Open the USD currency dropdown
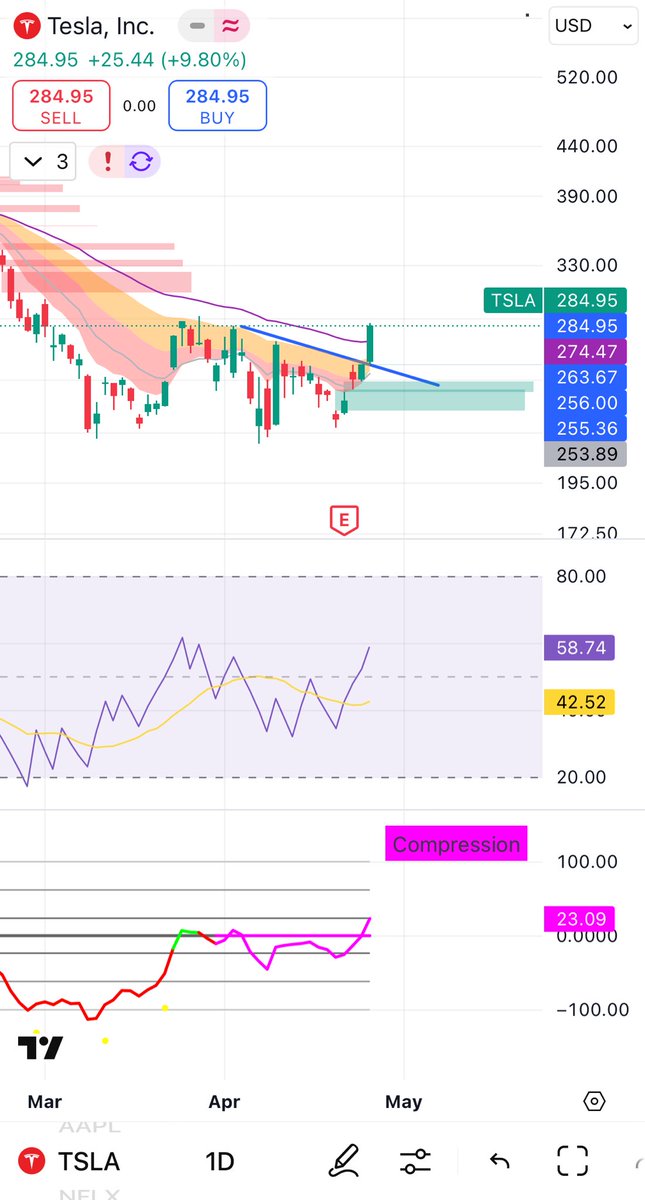The image size is (645, 1200). (593, 26)
